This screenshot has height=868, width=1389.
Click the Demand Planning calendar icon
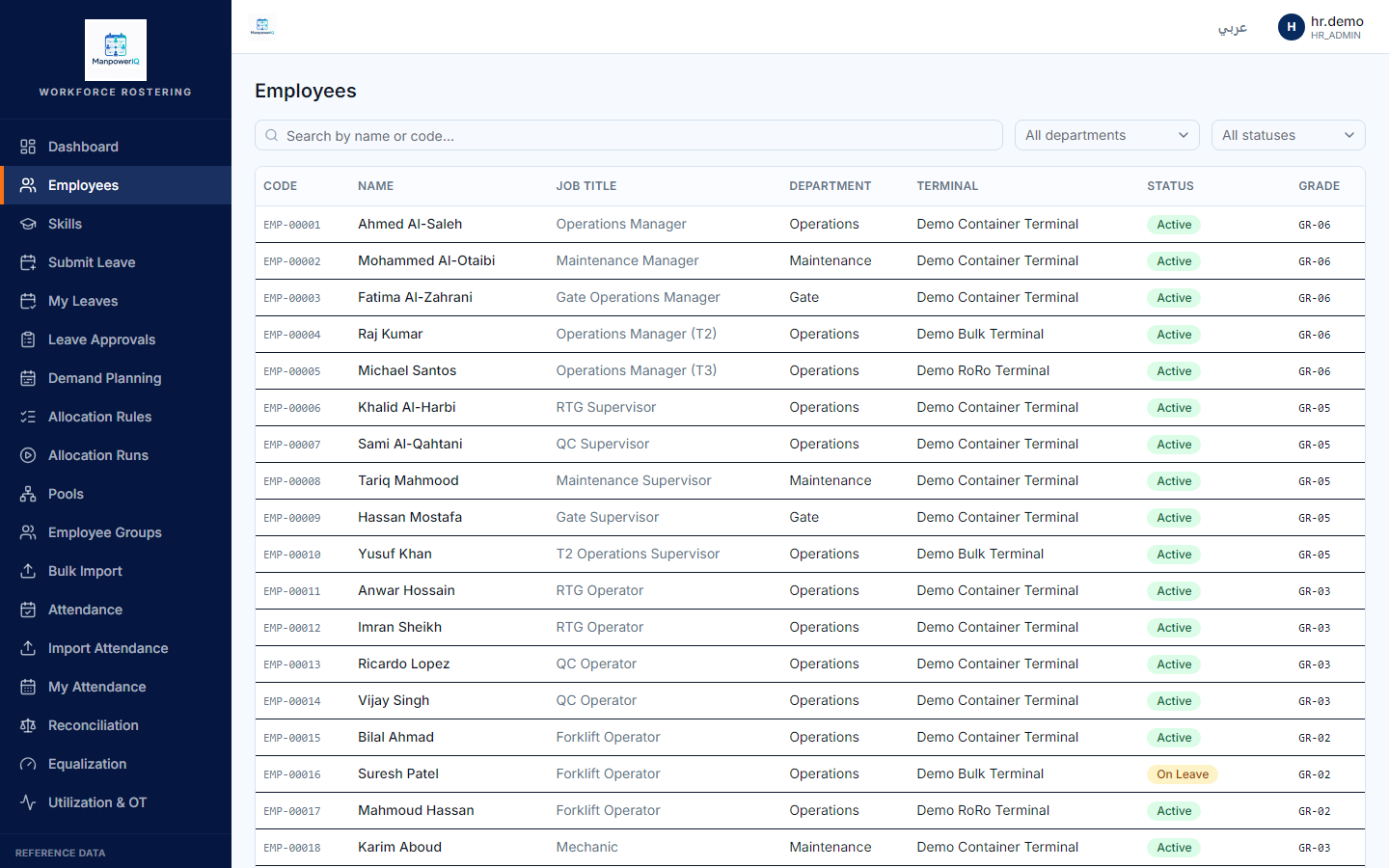[28, 378]
